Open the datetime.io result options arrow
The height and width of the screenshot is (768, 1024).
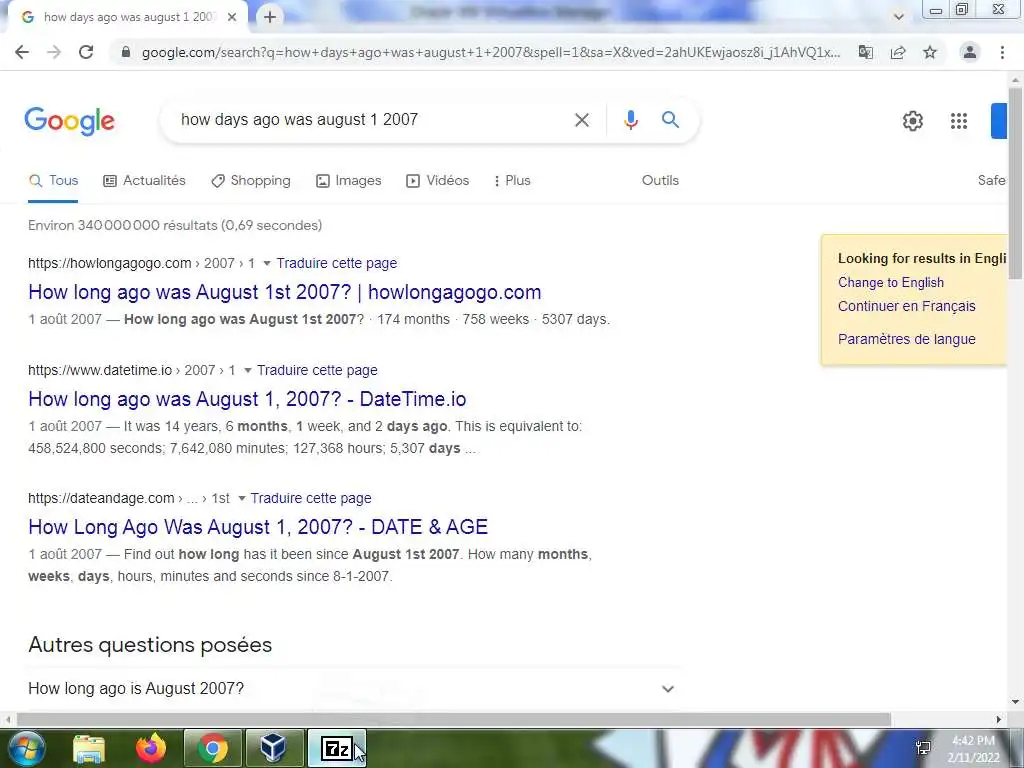248,370
